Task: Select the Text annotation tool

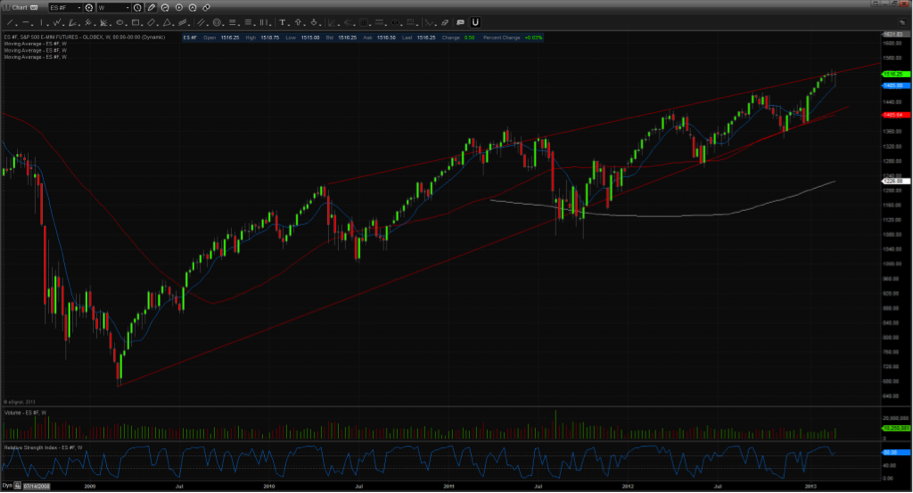Action: pos(282,23)
